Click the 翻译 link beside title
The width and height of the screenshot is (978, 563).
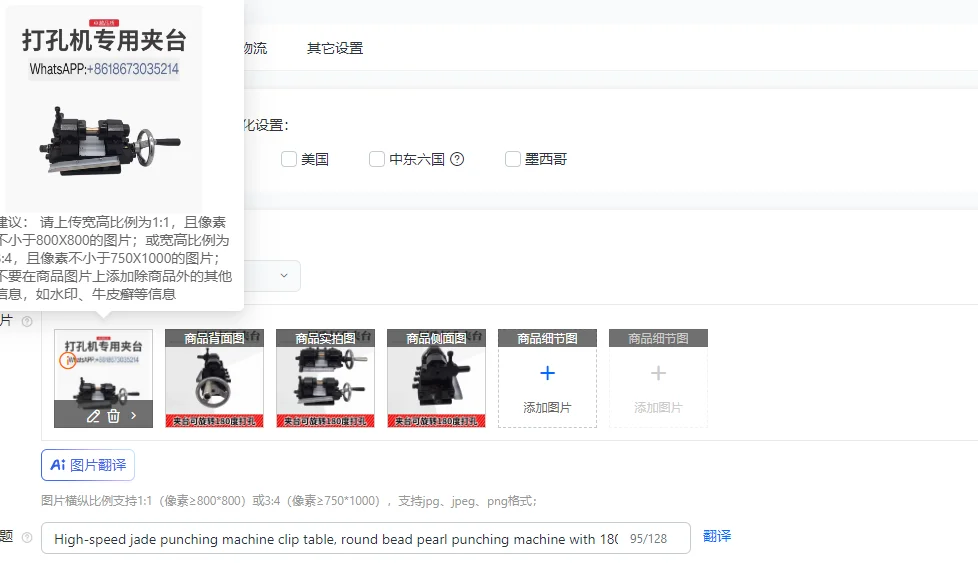[x=717, y=536]
